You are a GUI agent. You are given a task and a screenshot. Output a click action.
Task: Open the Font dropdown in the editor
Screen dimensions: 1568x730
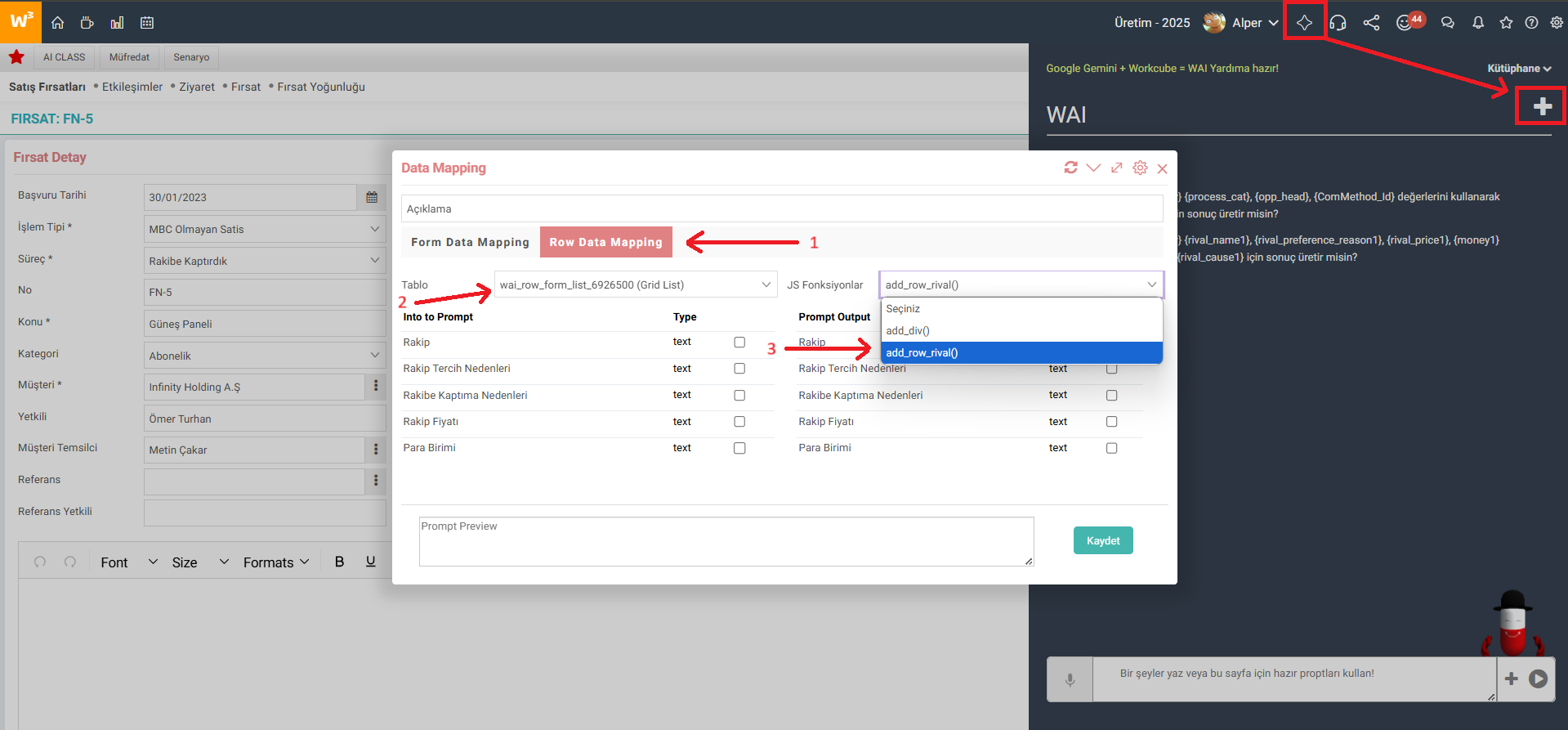click(129, 562)
